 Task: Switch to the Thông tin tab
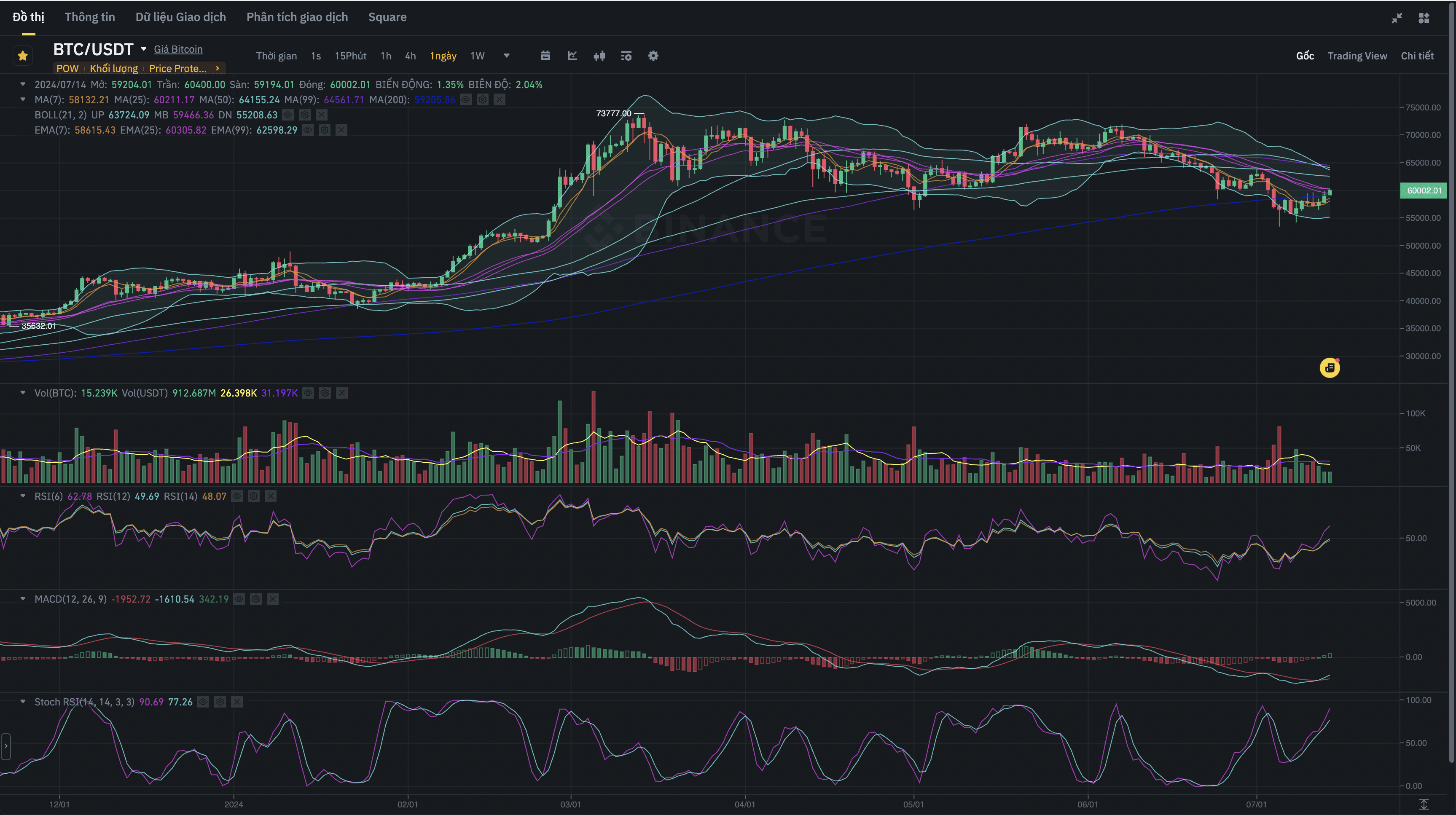point(89,17)
